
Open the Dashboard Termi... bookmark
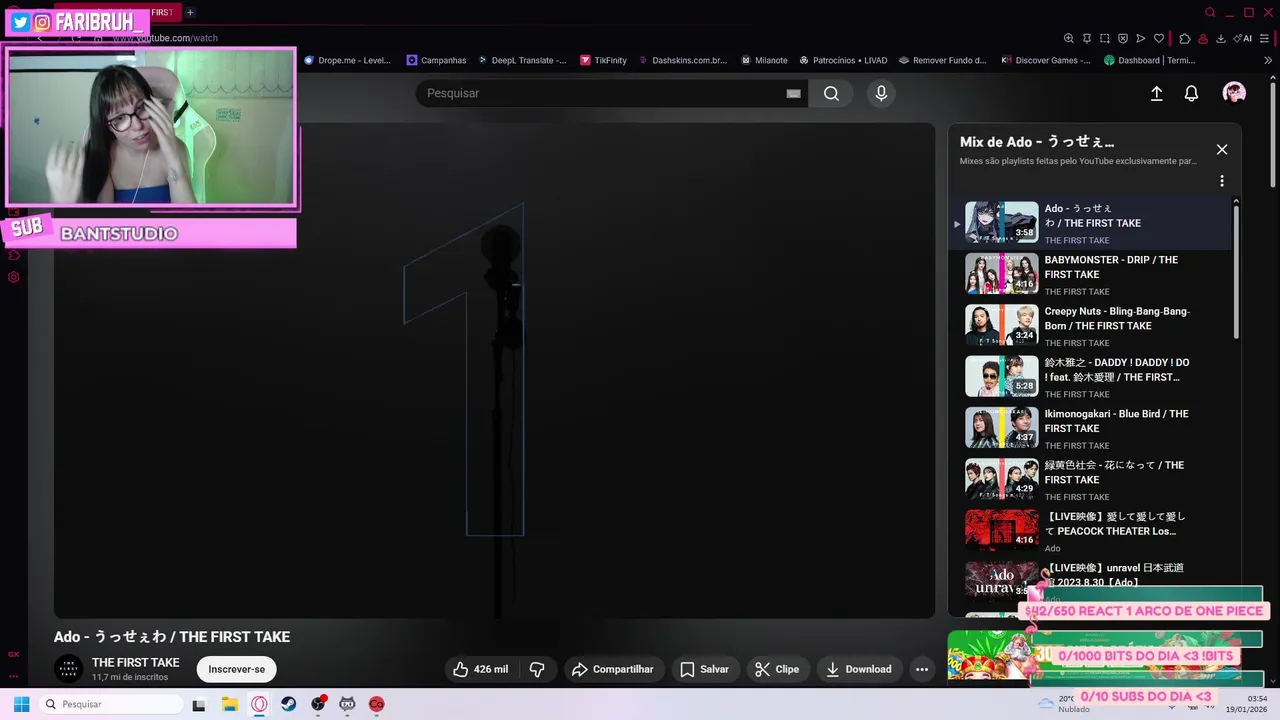pos(1149,60)
